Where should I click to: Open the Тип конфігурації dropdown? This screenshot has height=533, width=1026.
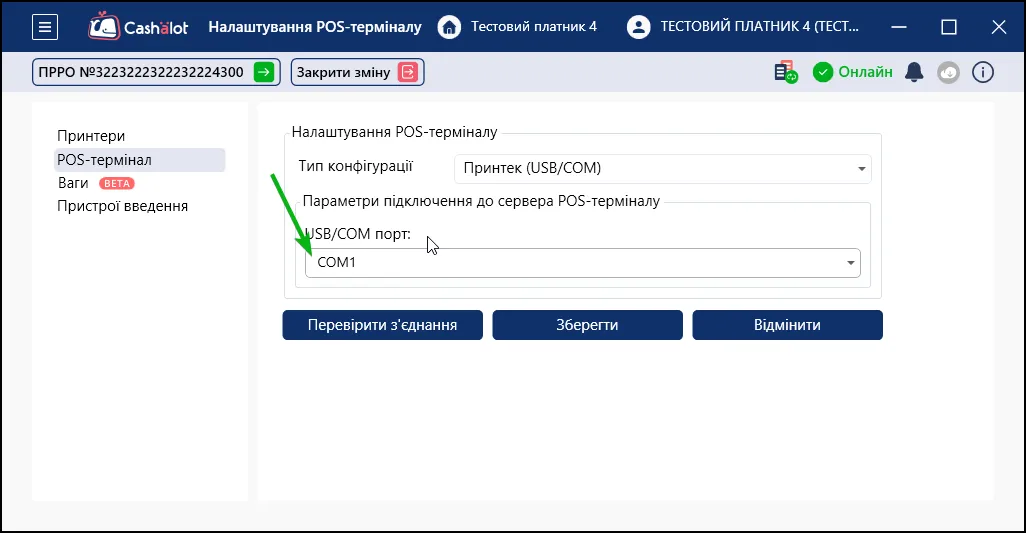(662, 168)
